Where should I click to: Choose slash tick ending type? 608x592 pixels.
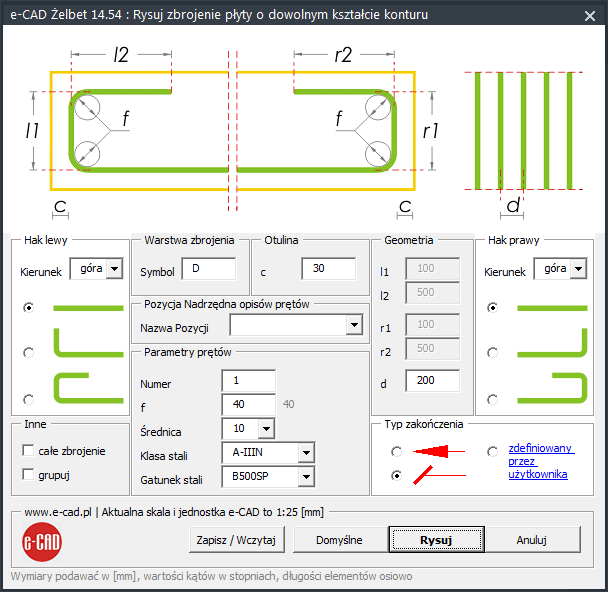pos(396,475)
